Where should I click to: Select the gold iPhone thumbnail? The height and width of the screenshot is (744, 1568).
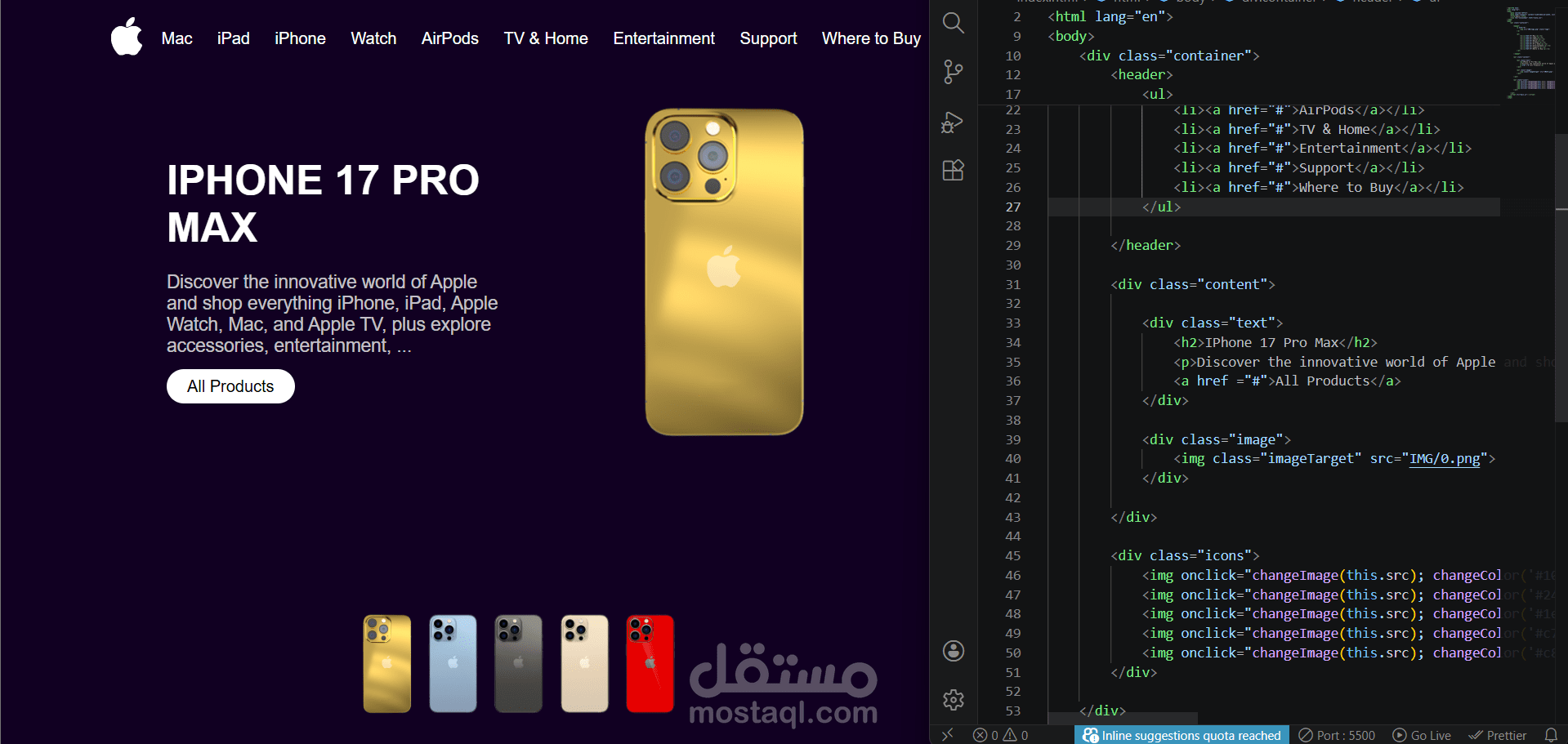[x=387, y=664]
